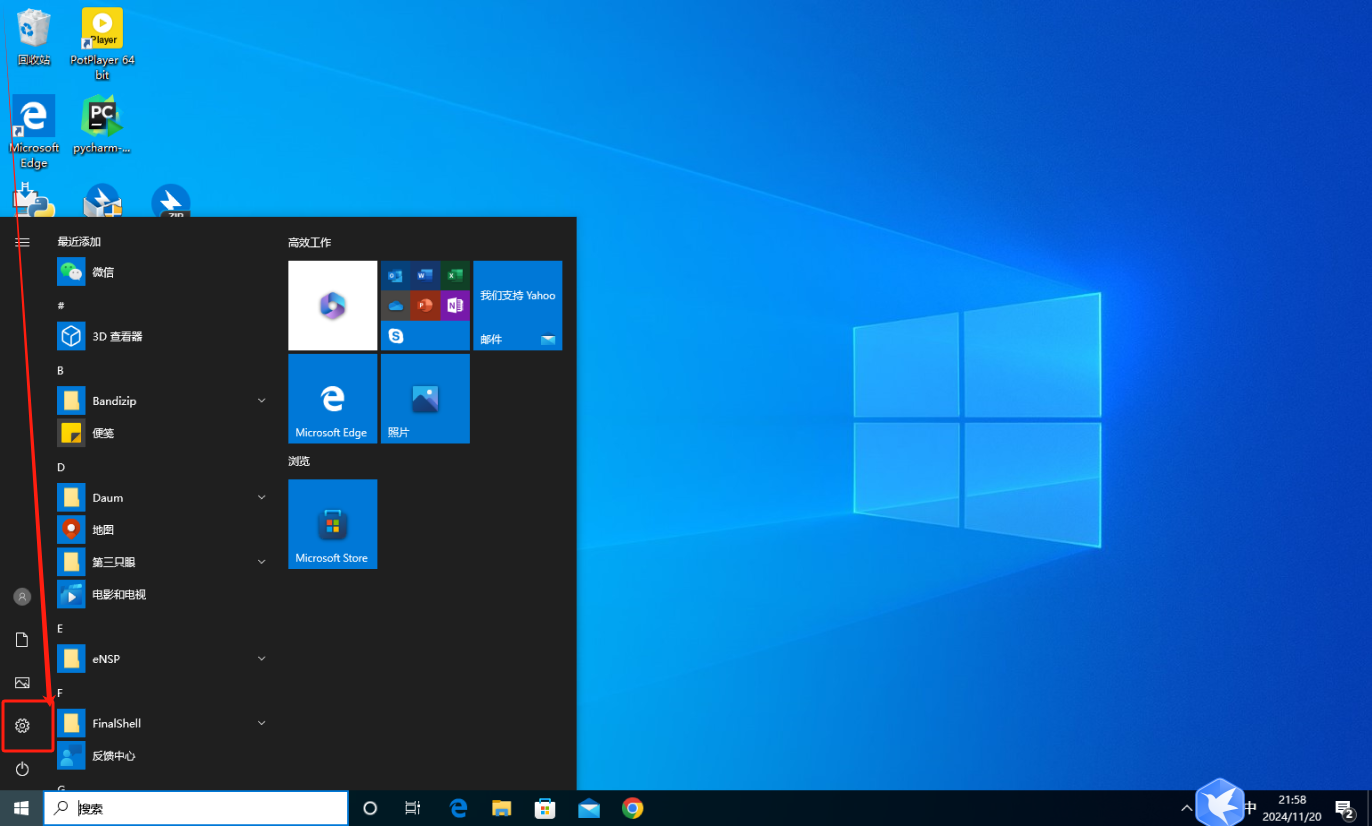This screenshot has width=1372, height=826.
Task: Click the 浏览 tile group title
Action: (x=299, y=461)
